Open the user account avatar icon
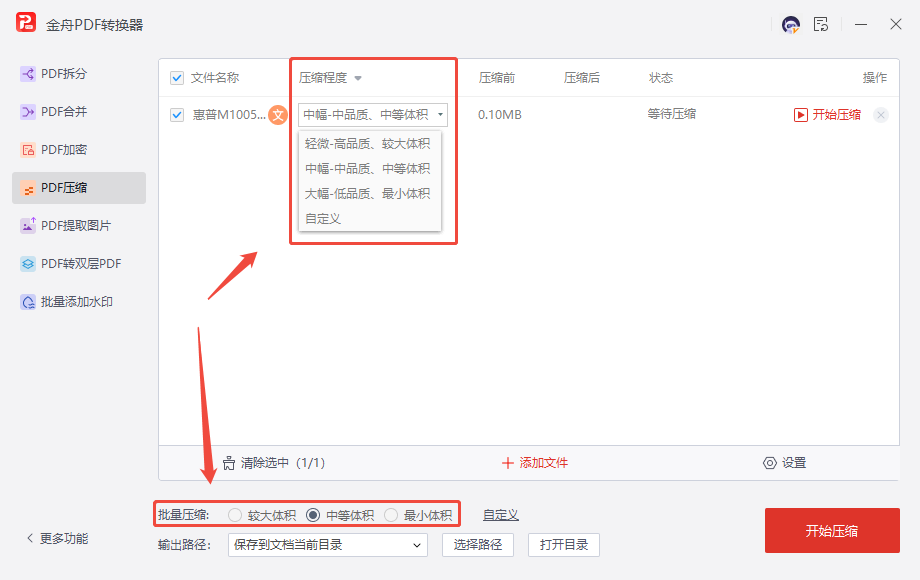920x580 pixels. (x=791, y=24)
